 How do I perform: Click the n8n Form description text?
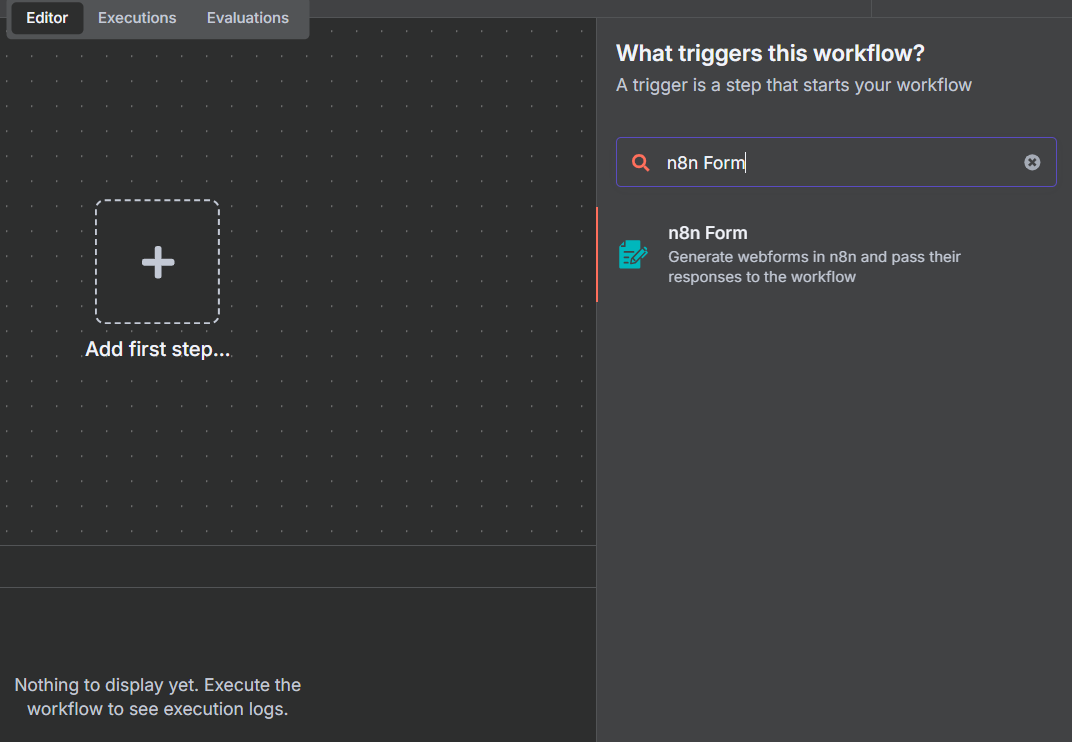(814, 267)
